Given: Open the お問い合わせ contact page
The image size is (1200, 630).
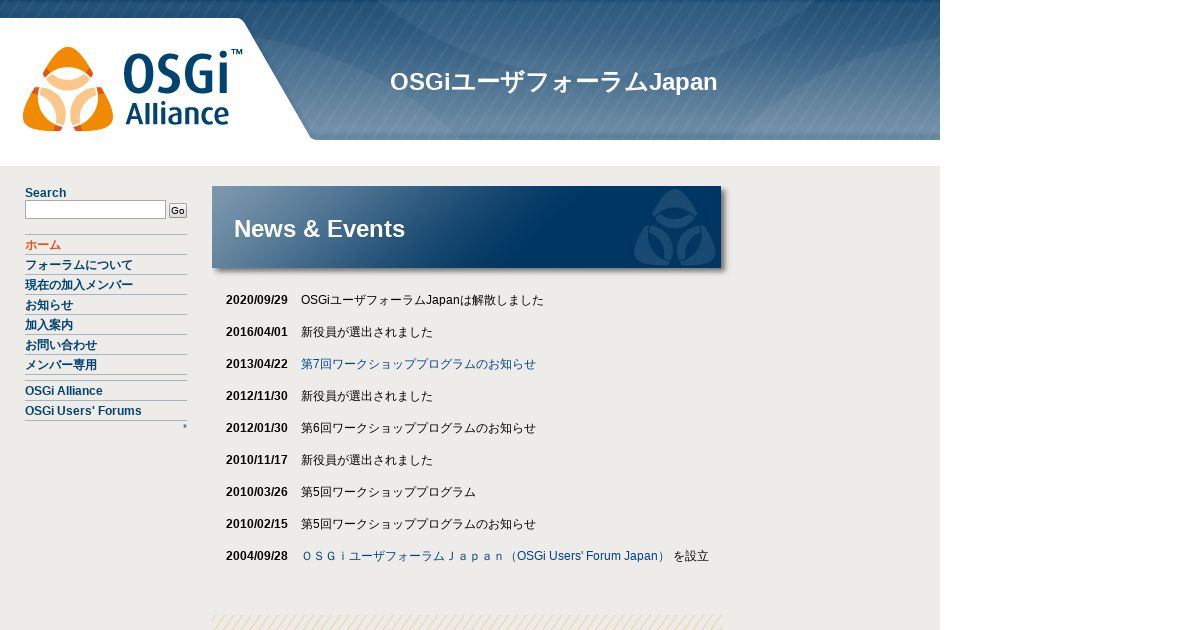Looking at the screenshot, I should 61,345.
